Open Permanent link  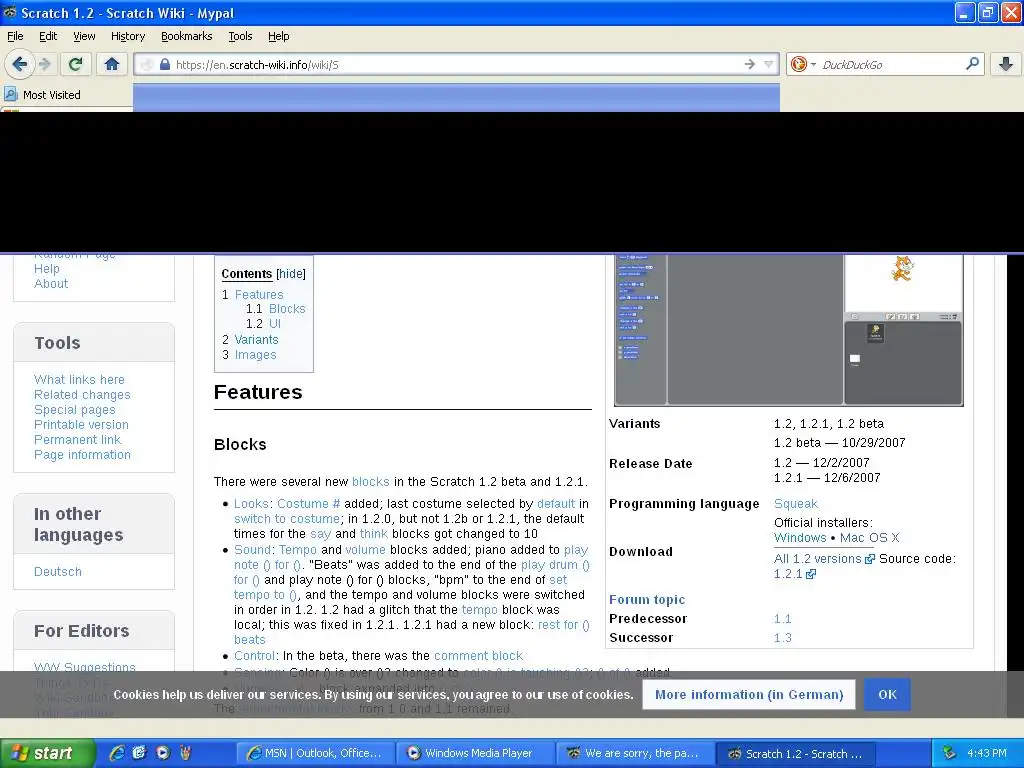tap(77, 440)
